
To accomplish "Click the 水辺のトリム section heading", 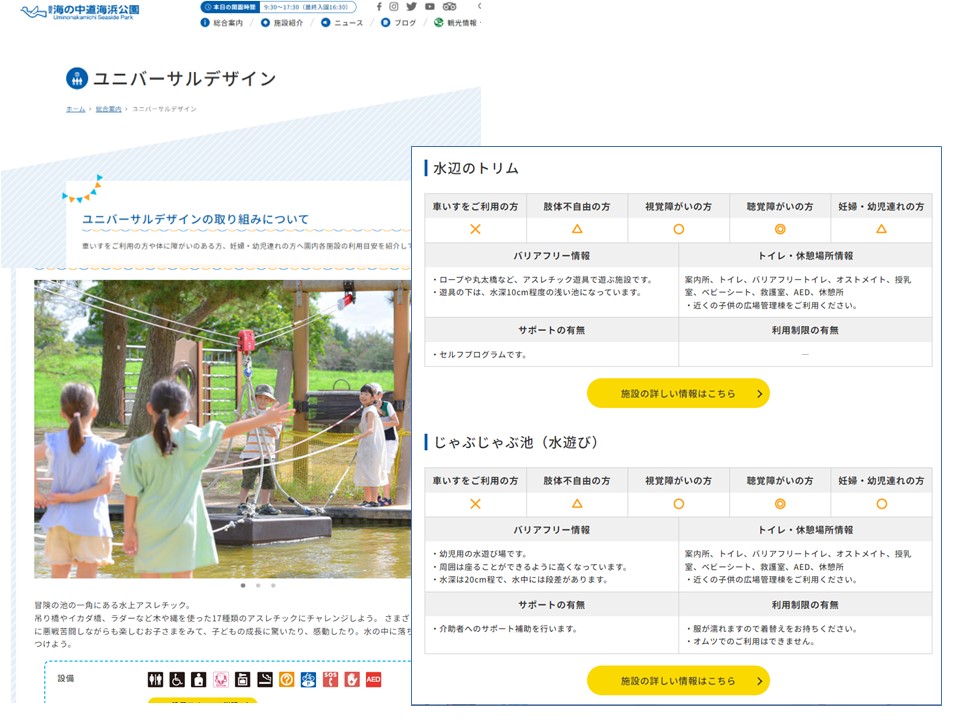I will click(476, 168).
